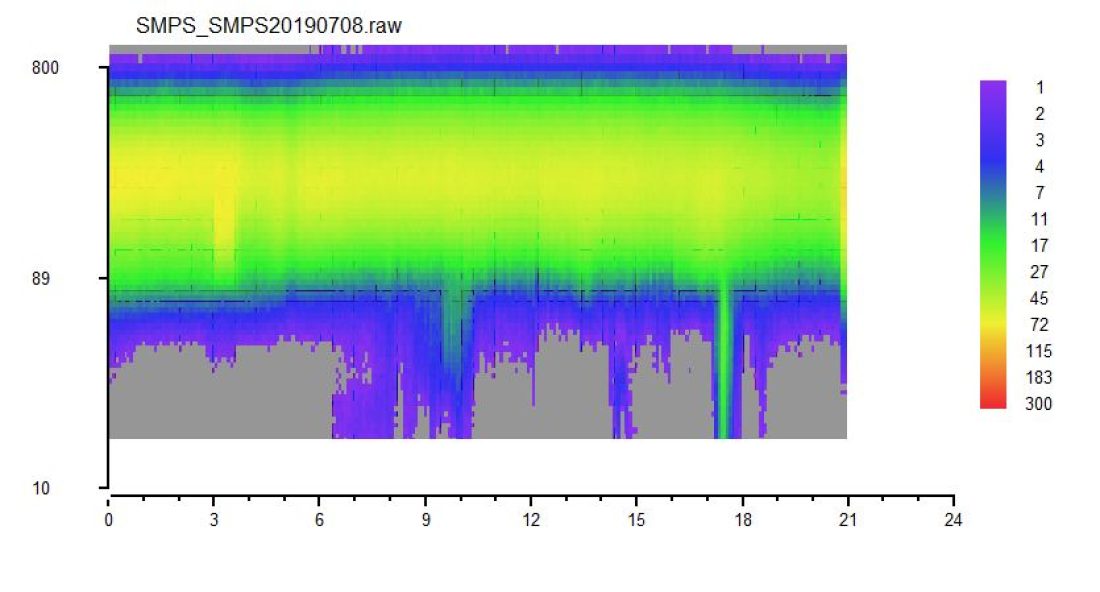Screen dimensions: 1100x592
Task: Click the chart title SMPS_SMPS20190708.raw
Action: point(269,26)
